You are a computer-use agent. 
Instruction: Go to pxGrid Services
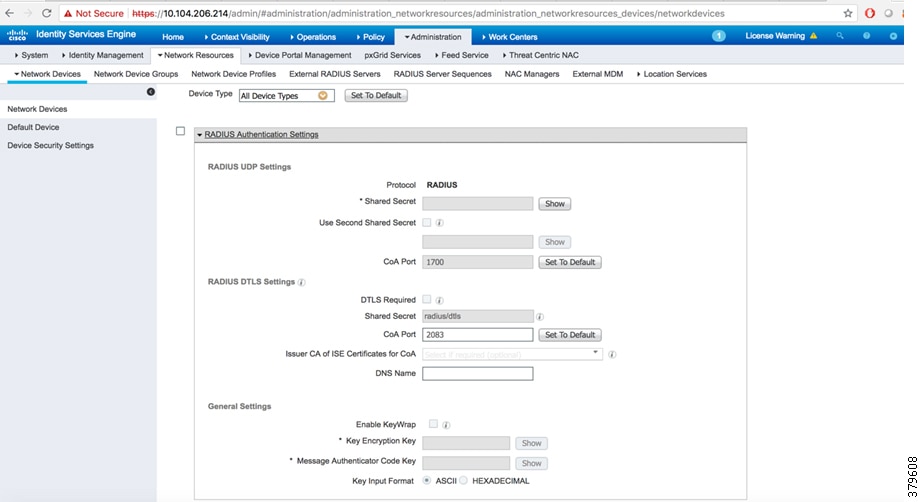coord(393,55)
